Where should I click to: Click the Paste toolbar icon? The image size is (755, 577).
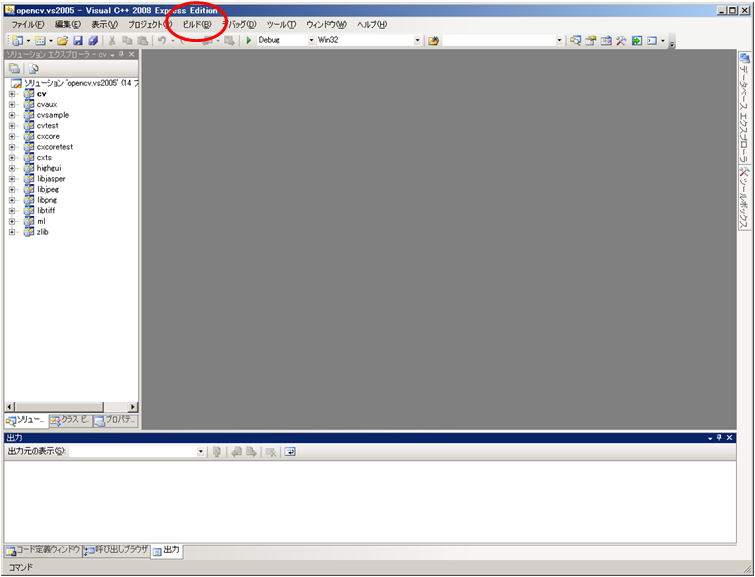click(x=143, y=41)
